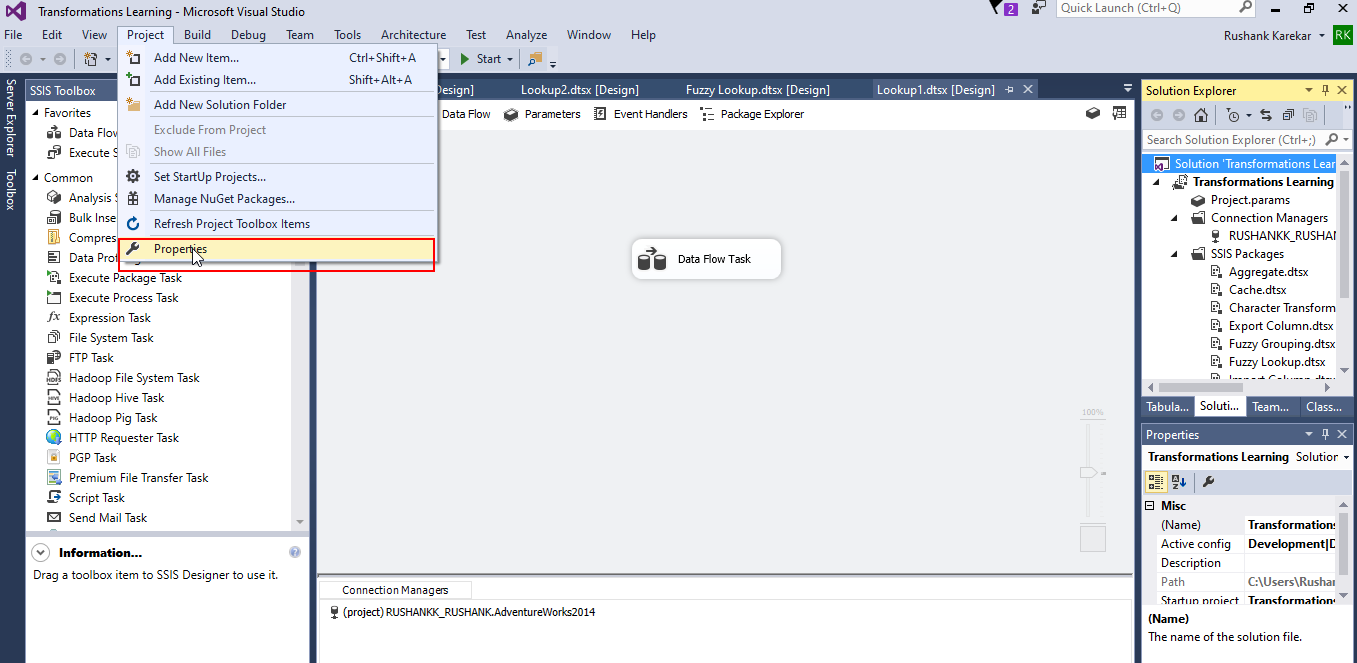Click the Data Flow Task on design canvas
1357x663 pixels.
[706, 259]
